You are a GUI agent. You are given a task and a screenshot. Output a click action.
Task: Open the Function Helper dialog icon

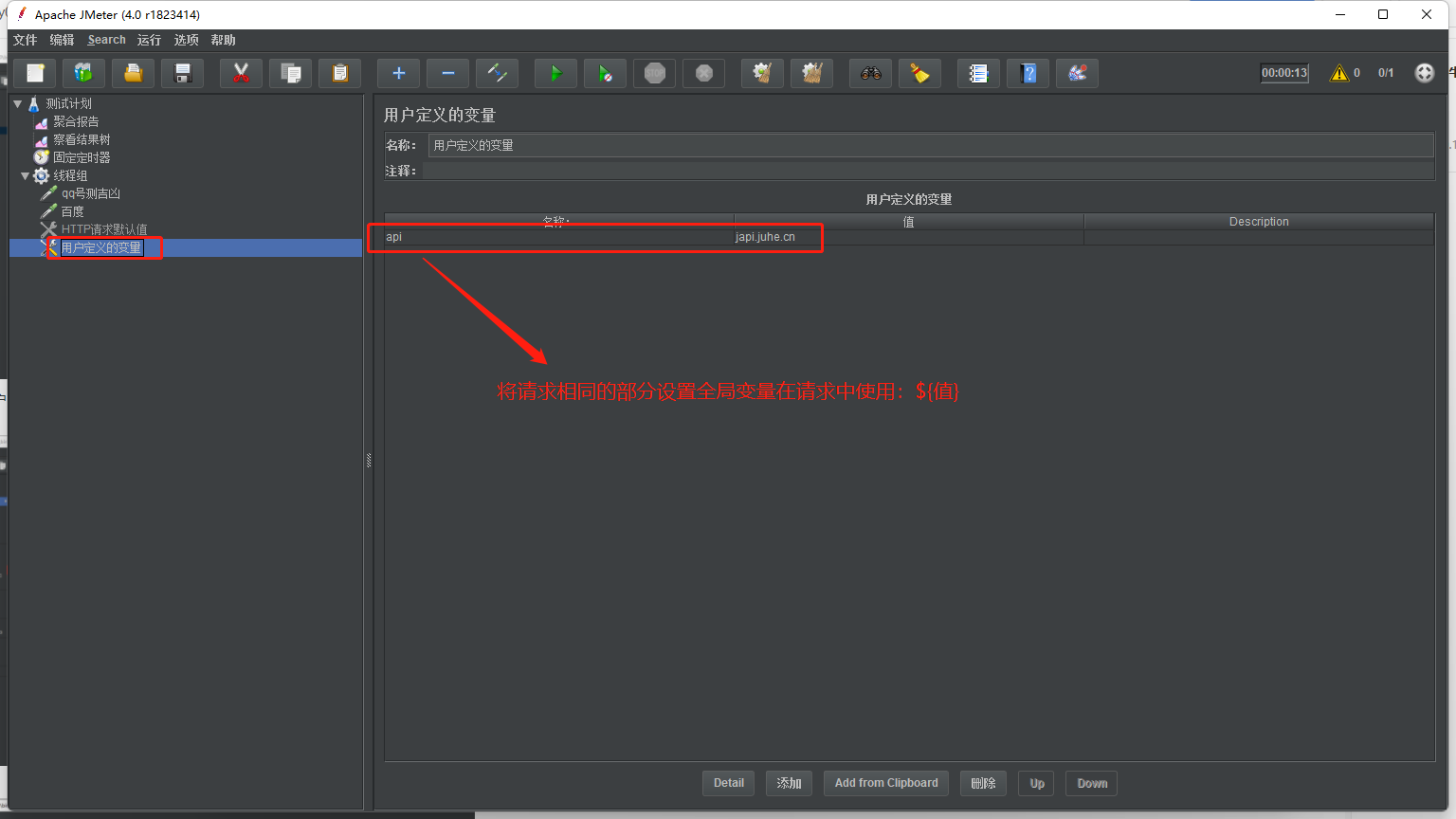point(979,73)
